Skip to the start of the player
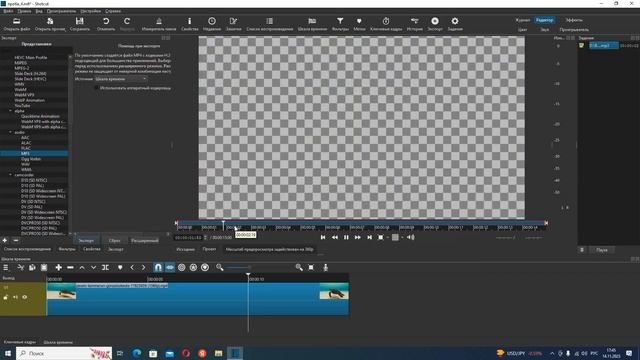Screen dimensions: 640x360 pyautogui.click(x=323, y=237)
